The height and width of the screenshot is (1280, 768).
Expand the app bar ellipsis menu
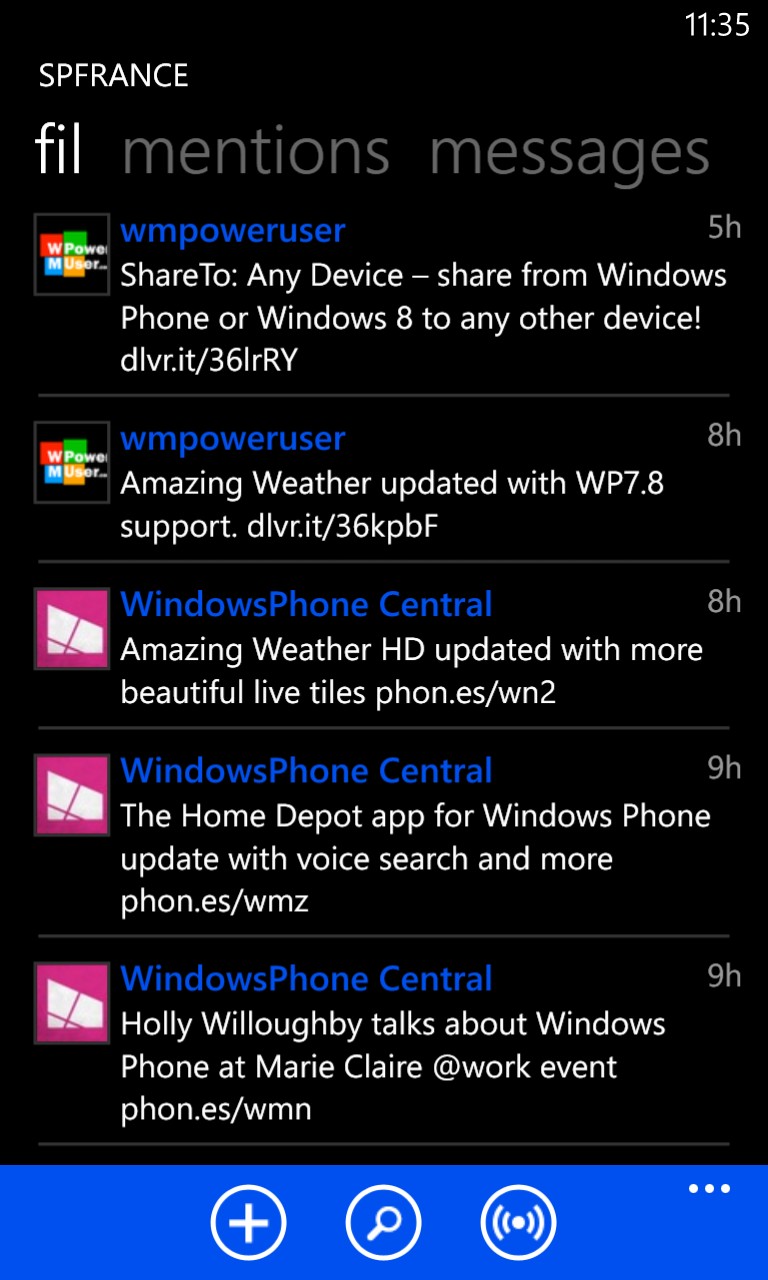pos(709,1189)
